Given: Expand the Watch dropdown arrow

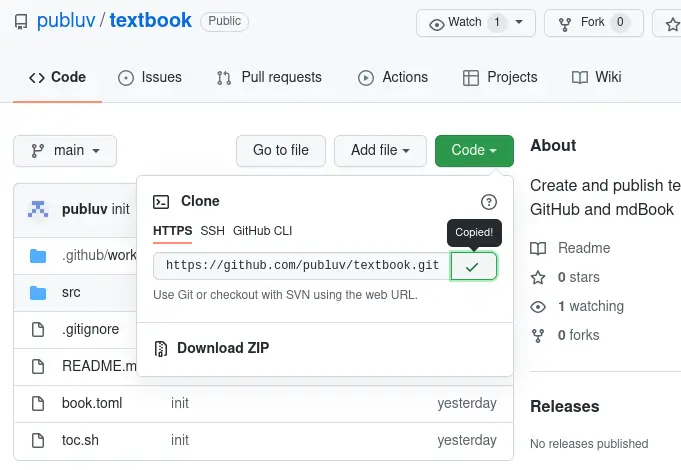Looking at the screenshot, I should click(519, 22).
